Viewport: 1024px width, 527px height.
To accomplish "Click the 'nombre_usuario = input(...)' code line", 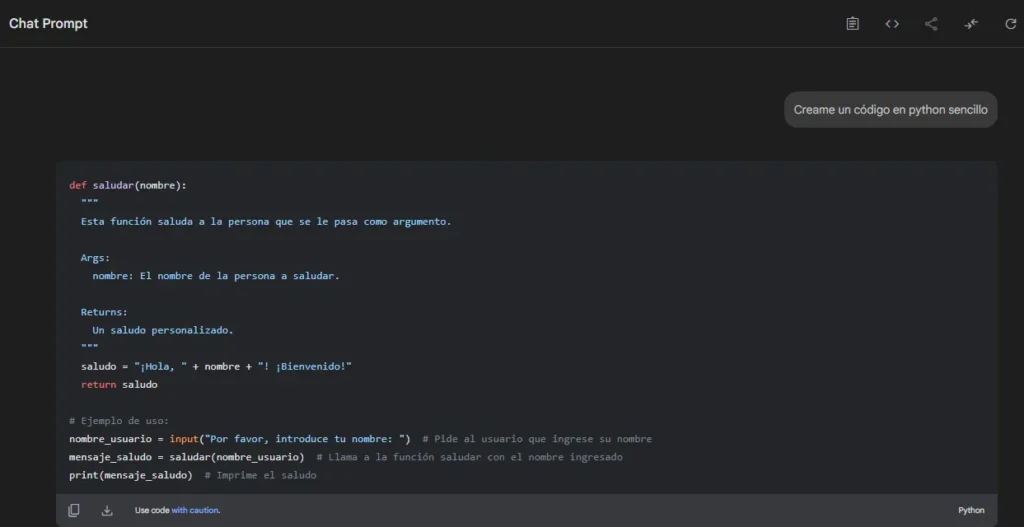I will (240, 439).
